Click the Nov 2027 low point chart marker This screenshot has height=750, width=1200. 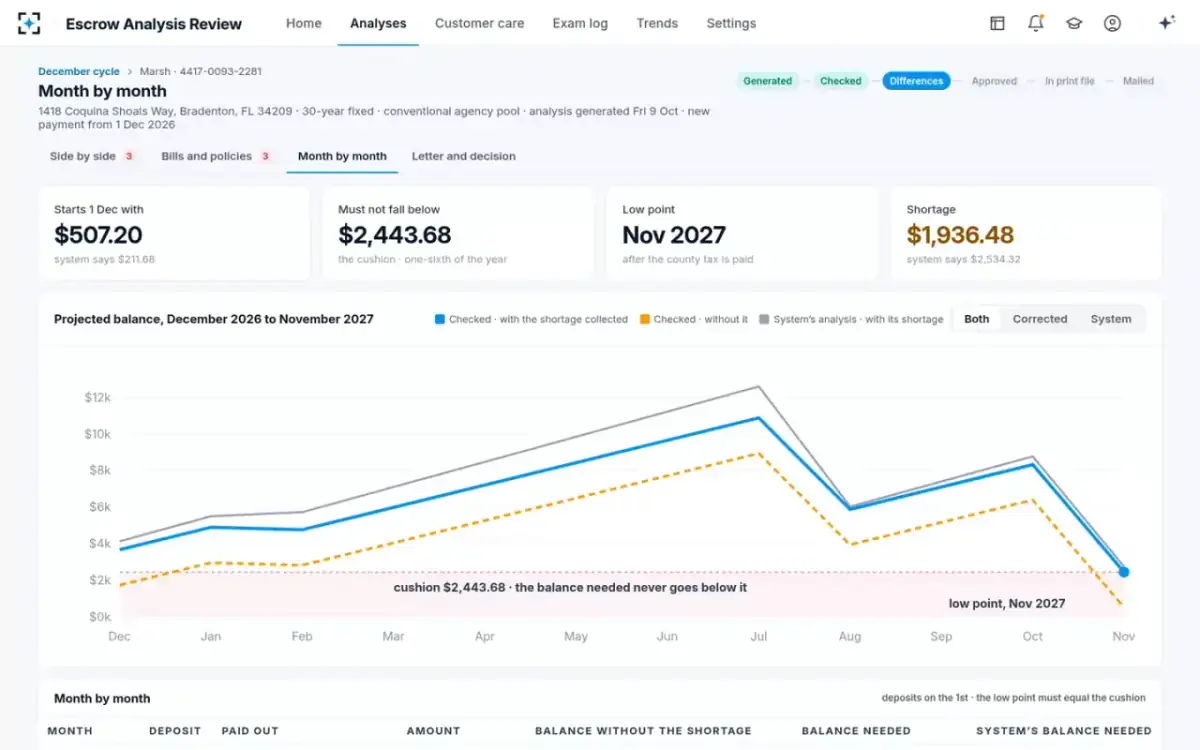tap(1124, 572)
